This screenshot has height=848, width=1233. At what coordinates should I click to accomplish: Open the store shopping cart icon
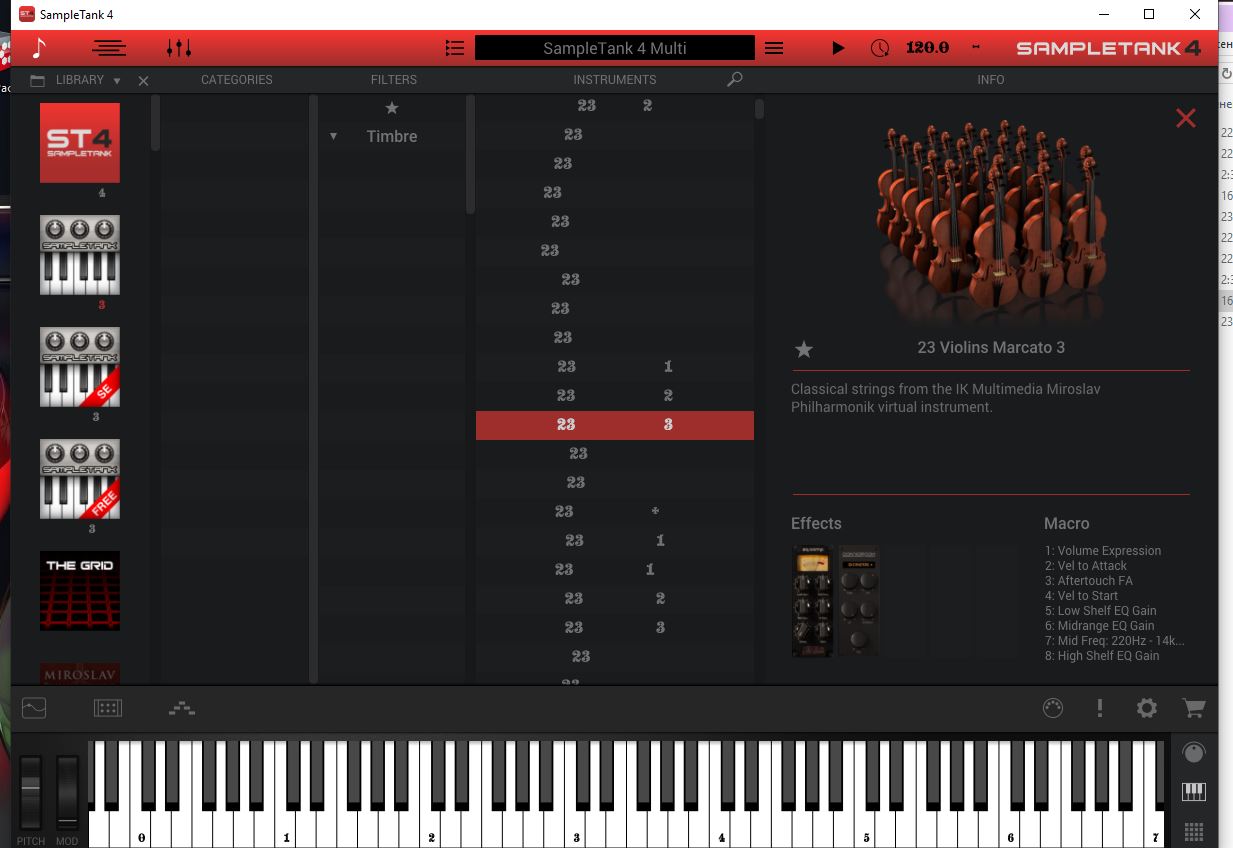coord(1194,708)
